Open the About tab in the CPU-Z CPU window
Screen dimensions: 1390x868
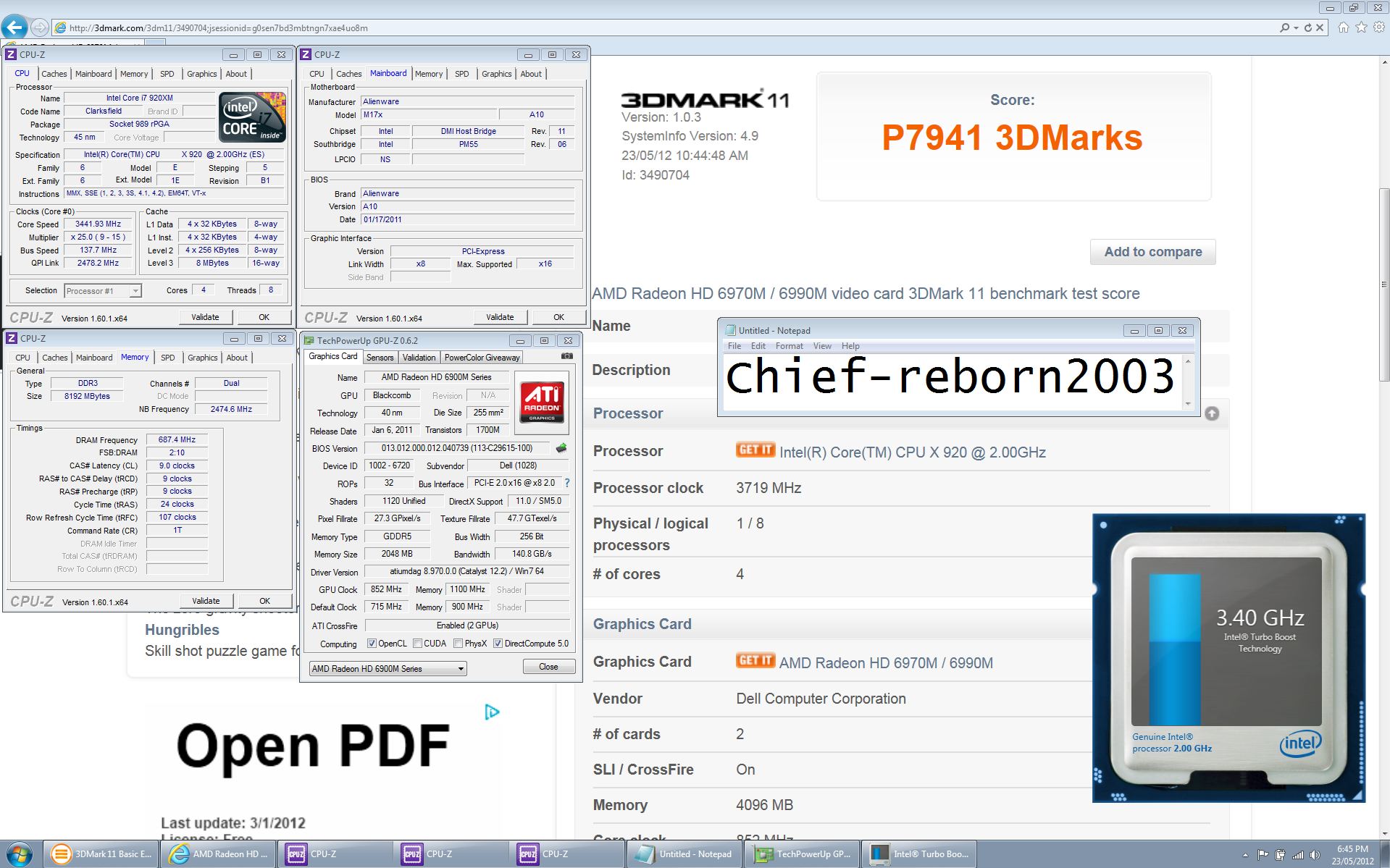click(236, 74)
